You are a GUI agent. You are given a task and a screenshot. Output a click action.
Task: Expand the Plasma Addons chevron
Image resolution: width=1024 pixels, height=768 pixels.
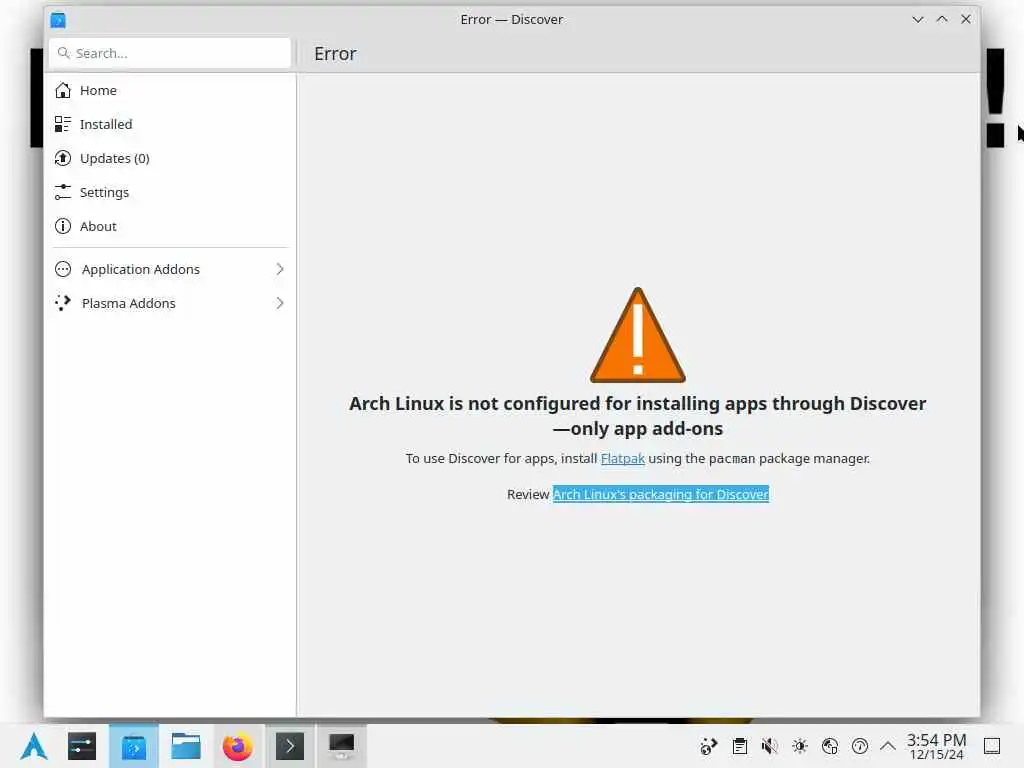(280, 303)
